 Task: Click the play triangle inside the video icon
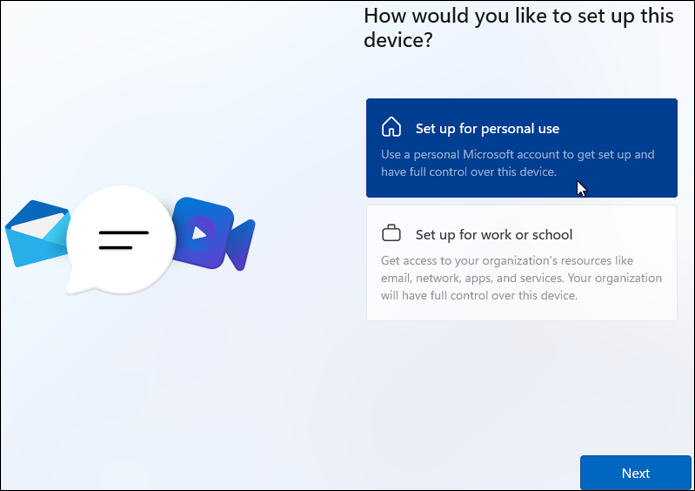coord(201,232)
